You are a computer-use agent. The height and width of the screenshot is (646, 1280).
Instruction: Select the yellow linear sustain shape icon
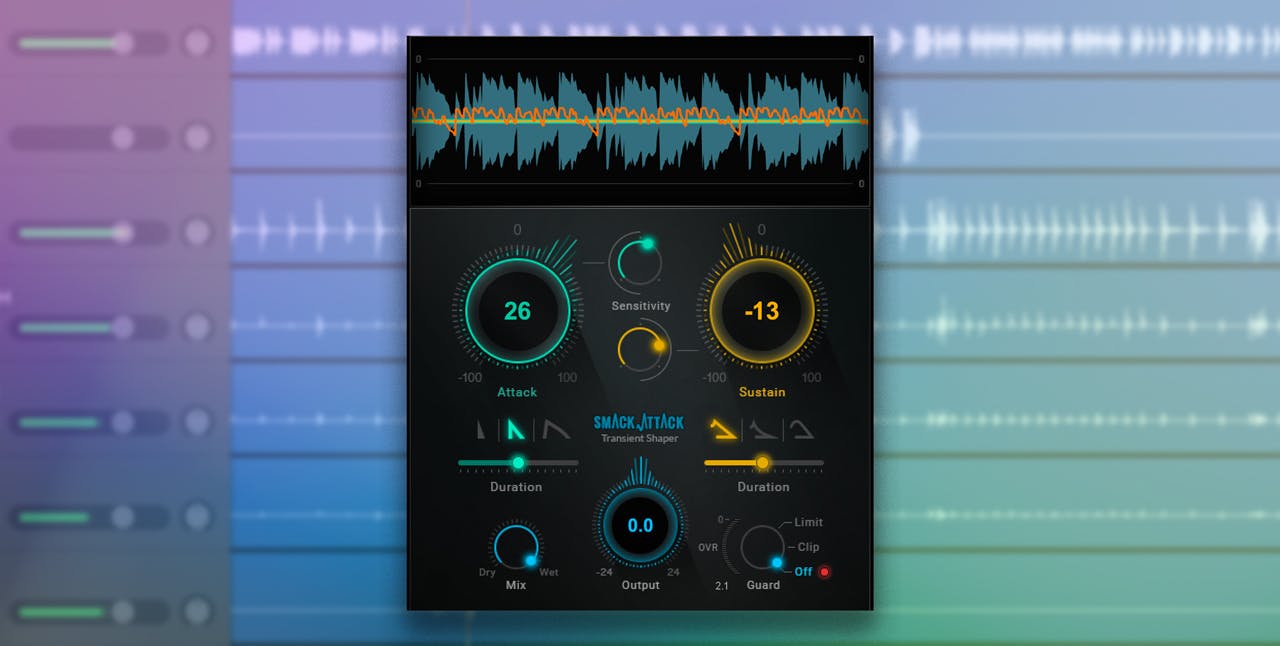point(724,429)
